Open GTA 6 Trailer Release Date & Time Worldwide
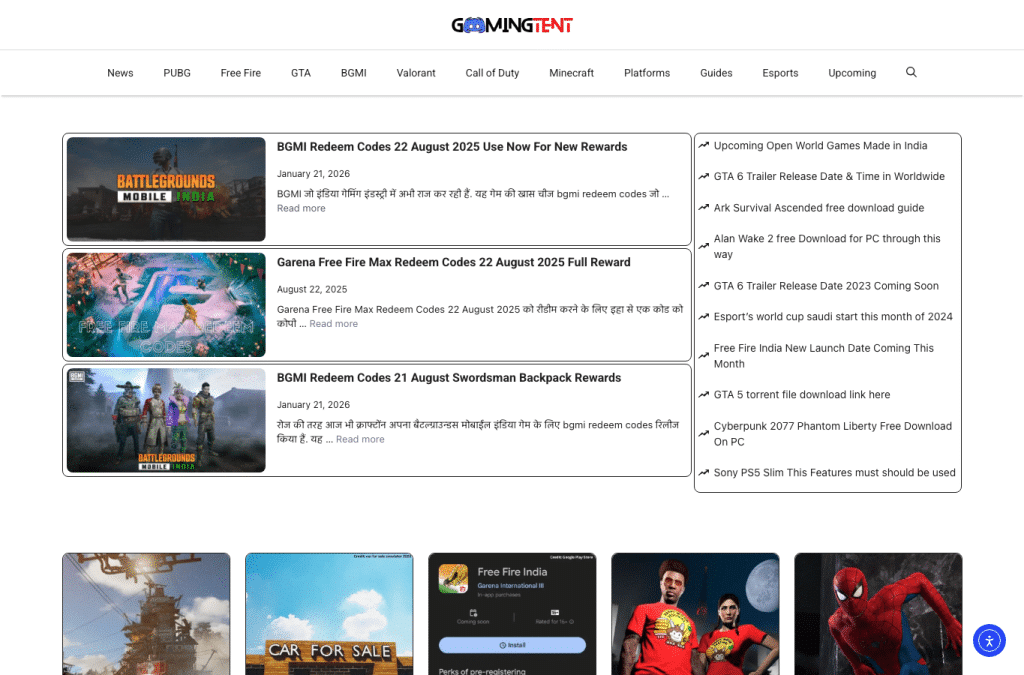This screenshot has width=1024, height=675. (x=829, y=176)
